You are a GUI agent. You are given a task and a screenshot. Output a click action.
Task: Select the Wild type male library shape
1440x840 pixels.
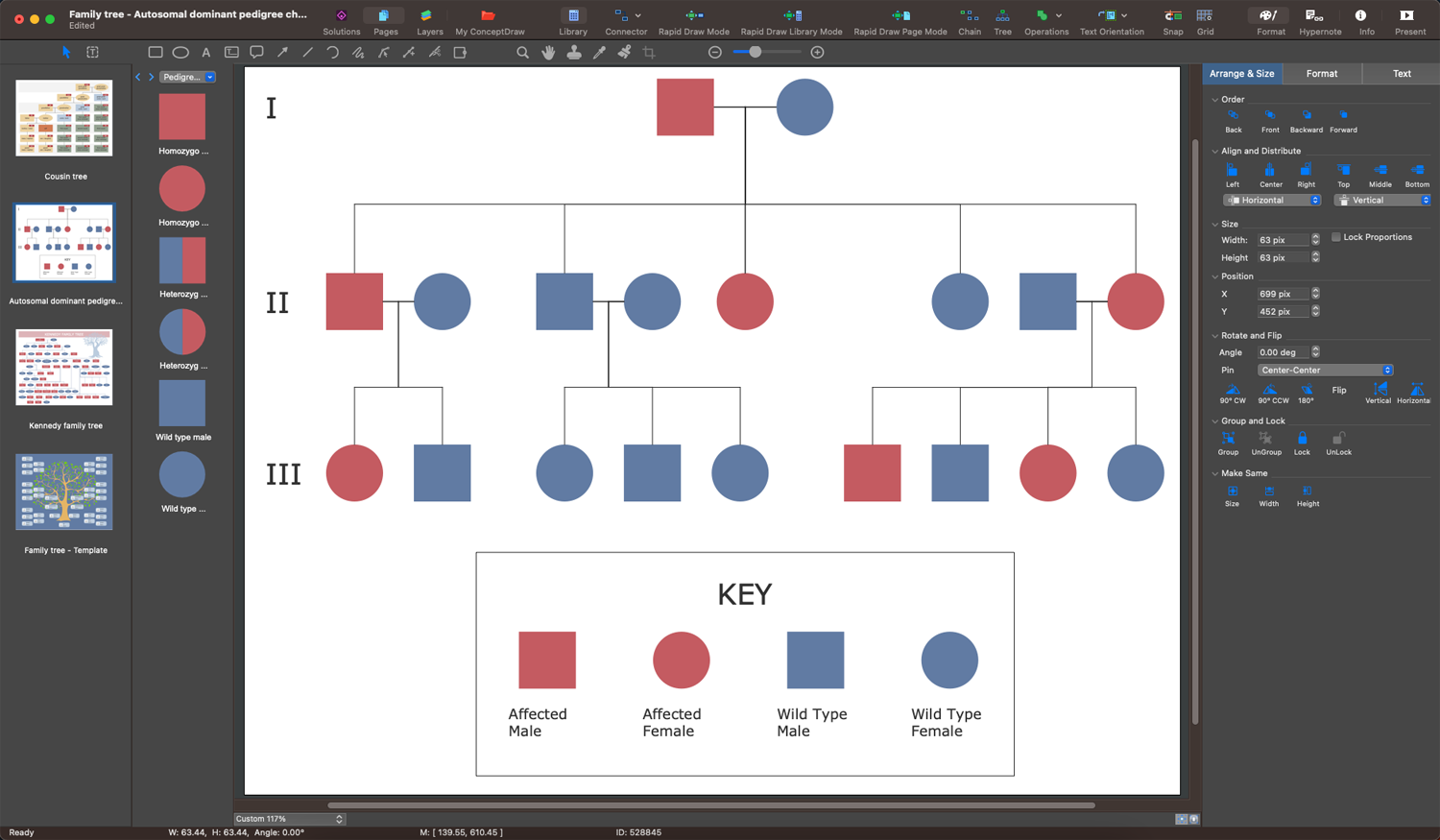(x=182, y=403)
